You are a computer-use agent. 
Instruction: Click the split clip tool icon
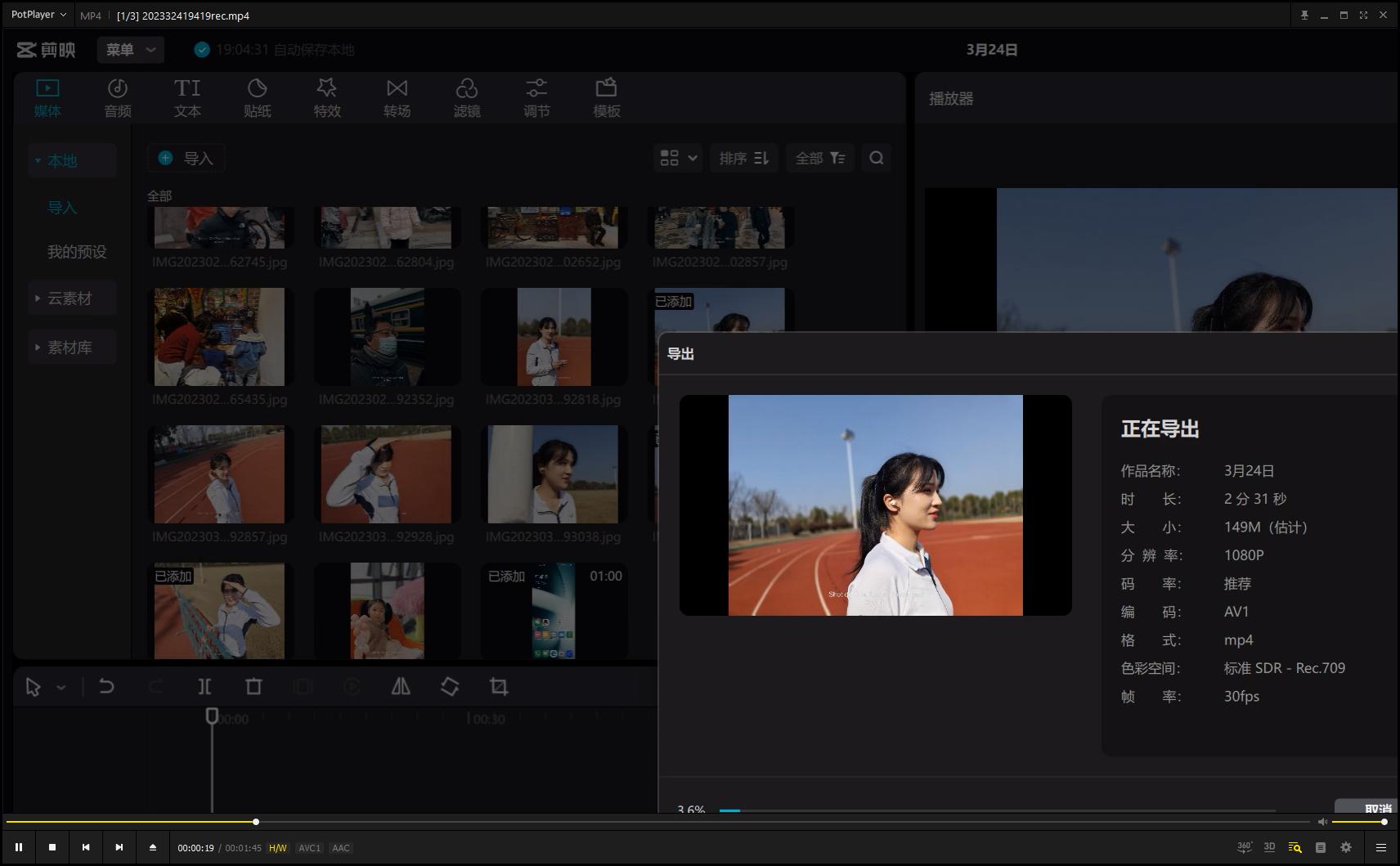(204, 687)
